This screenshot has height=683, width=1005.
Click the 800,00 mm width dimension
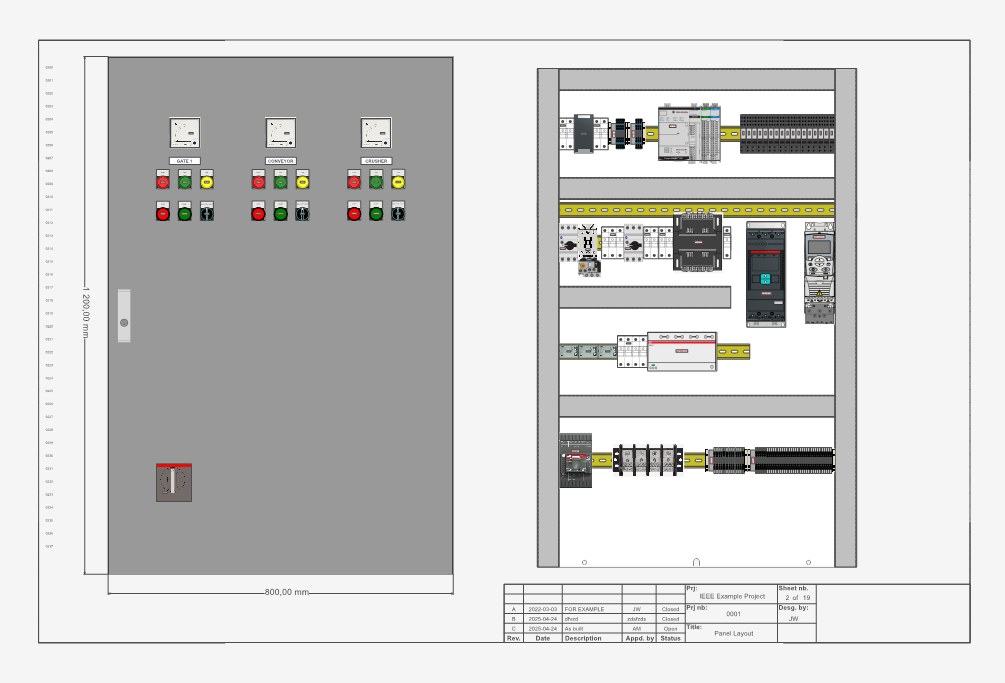(x=287, y=592)
